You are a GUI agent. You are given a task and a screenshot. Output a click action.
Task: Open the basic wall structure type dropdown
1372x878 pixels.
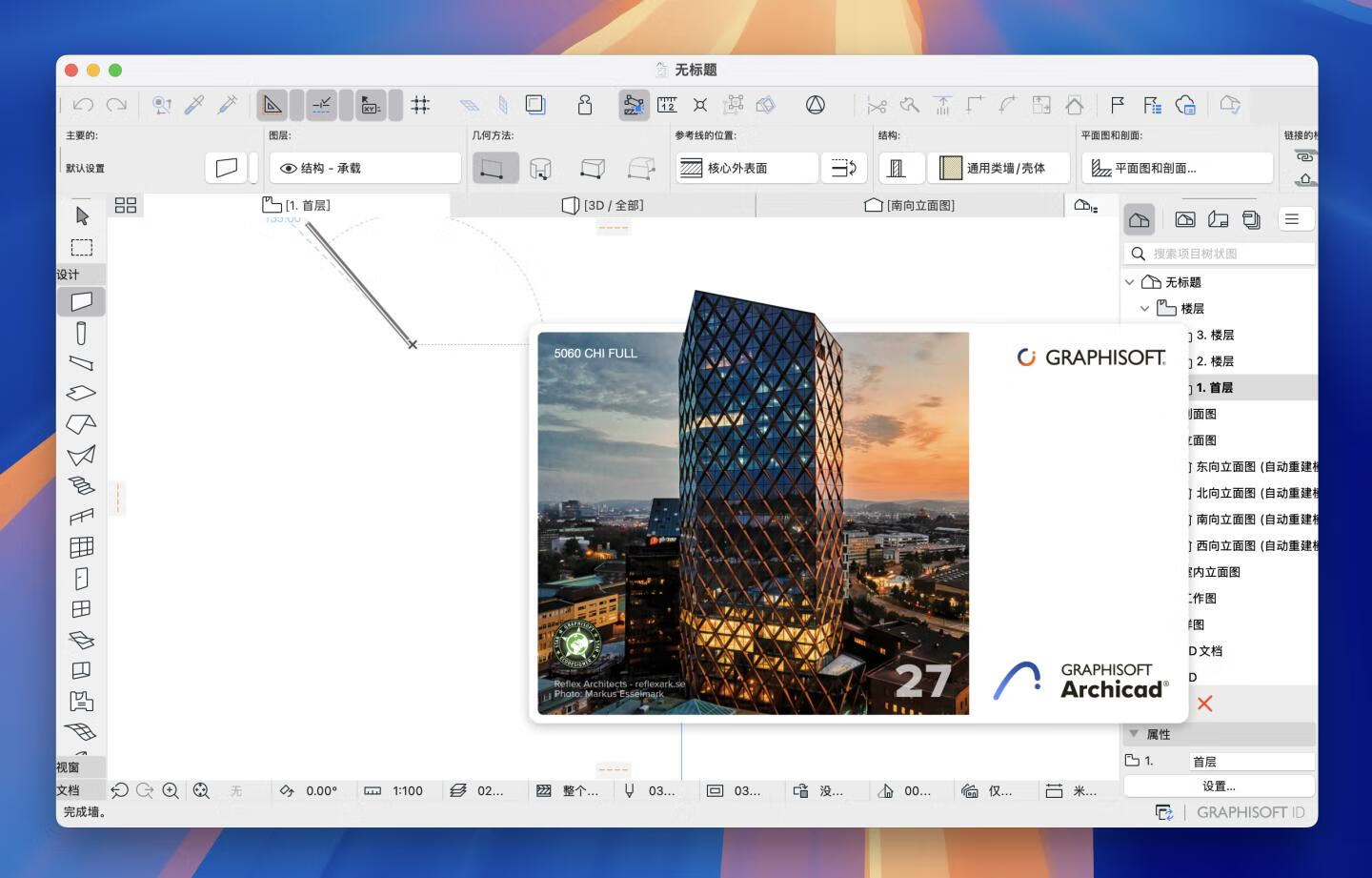[x=901, y=168]
